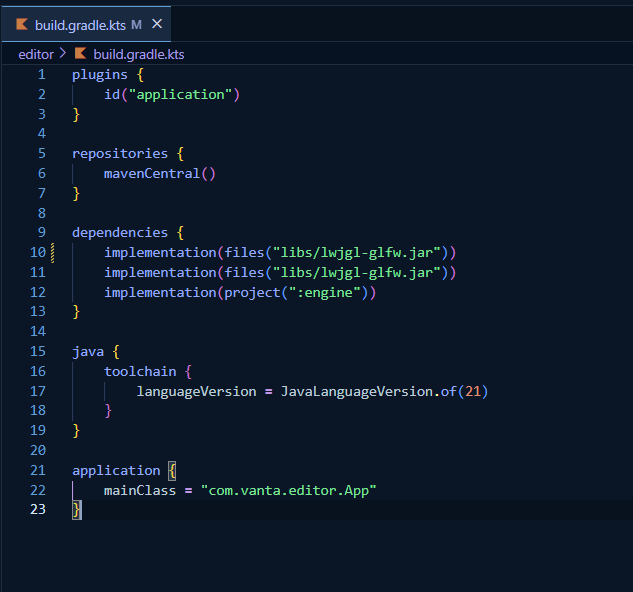Open the 'editor' folder breadcrumb
This screenshot has width=633, height=592.
[36, 54]
